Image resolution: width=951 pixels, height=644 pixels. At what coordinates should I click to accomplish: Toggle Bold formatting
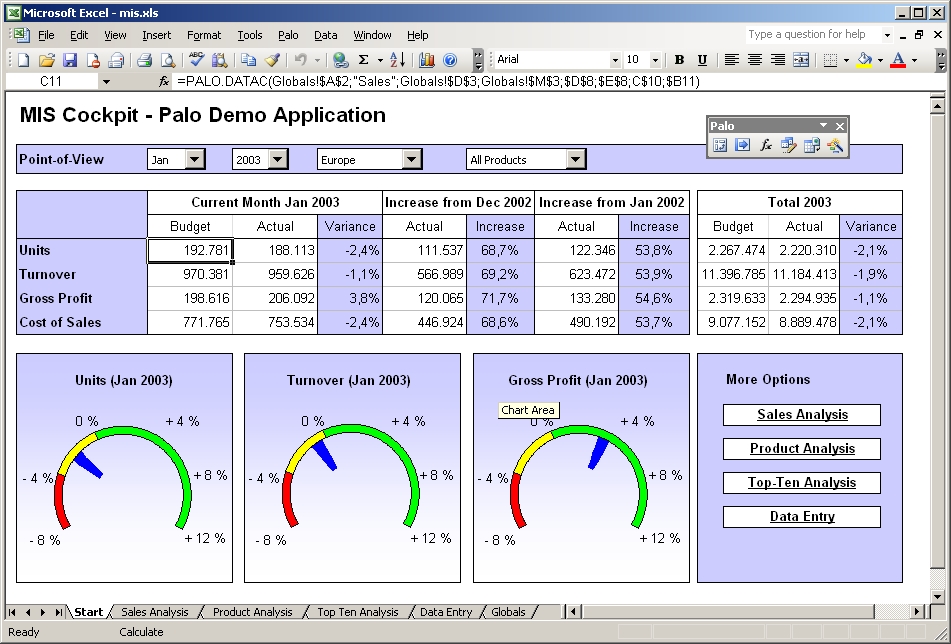tap(680, 60)
